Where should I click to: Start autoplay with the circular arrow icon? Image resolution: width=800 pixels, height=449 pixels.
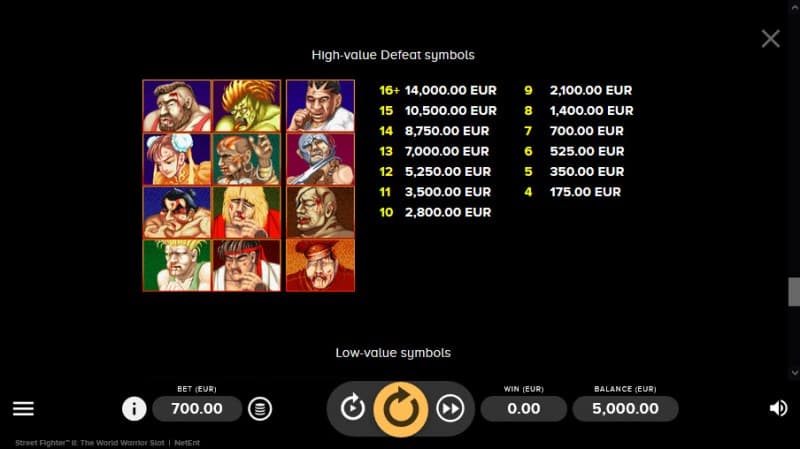(x=353, y=408)
